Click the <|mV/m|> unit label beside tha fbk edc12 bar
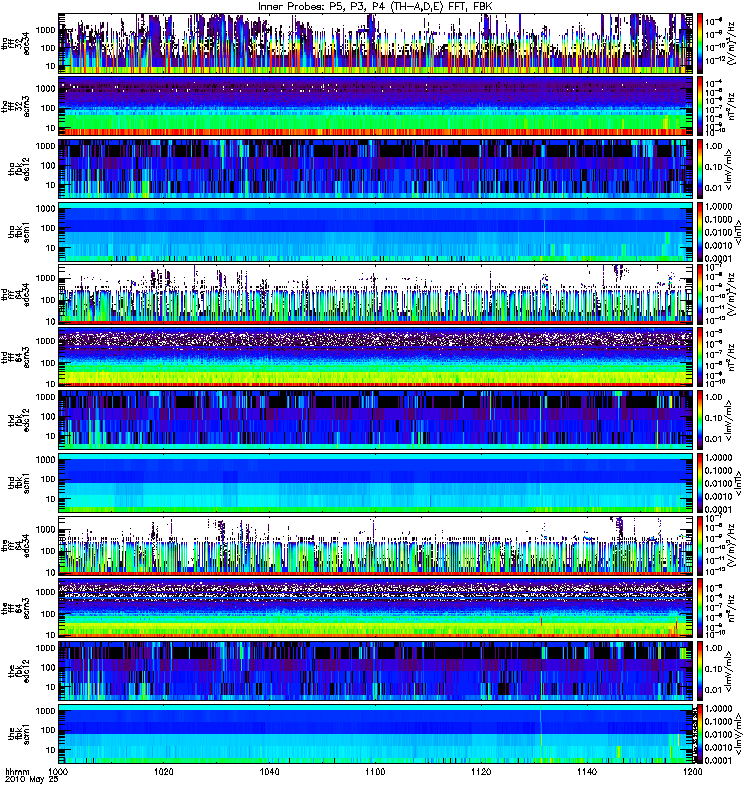Image resolution: width=750 pixels, height=800 pixels. click(x=729, y=169)
